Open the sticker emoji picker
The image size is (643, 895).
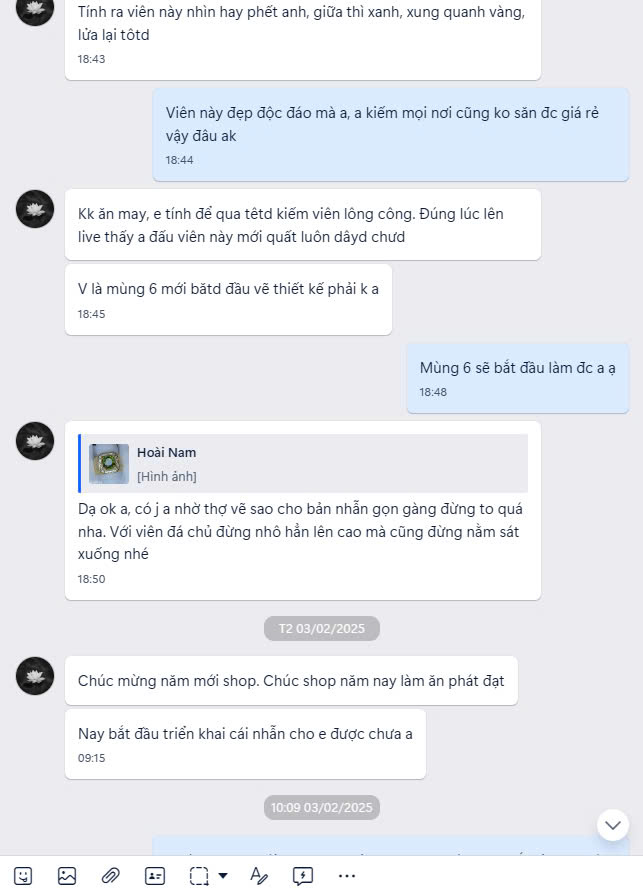(x=23, y=875)
